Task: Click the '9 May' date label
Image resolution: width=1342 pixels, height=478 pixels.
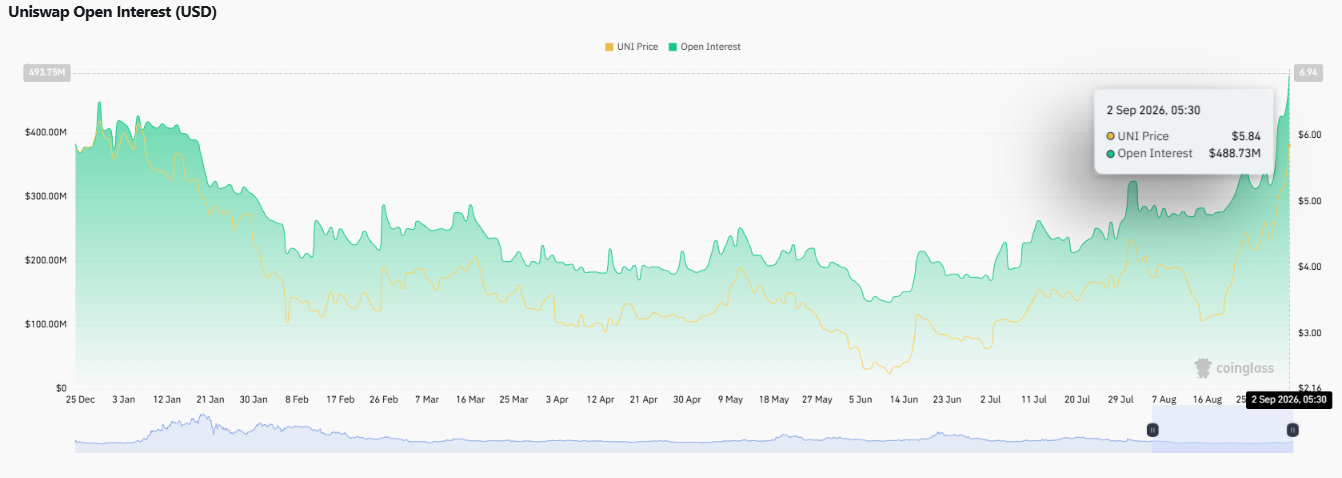Action: tap(730, 399)
